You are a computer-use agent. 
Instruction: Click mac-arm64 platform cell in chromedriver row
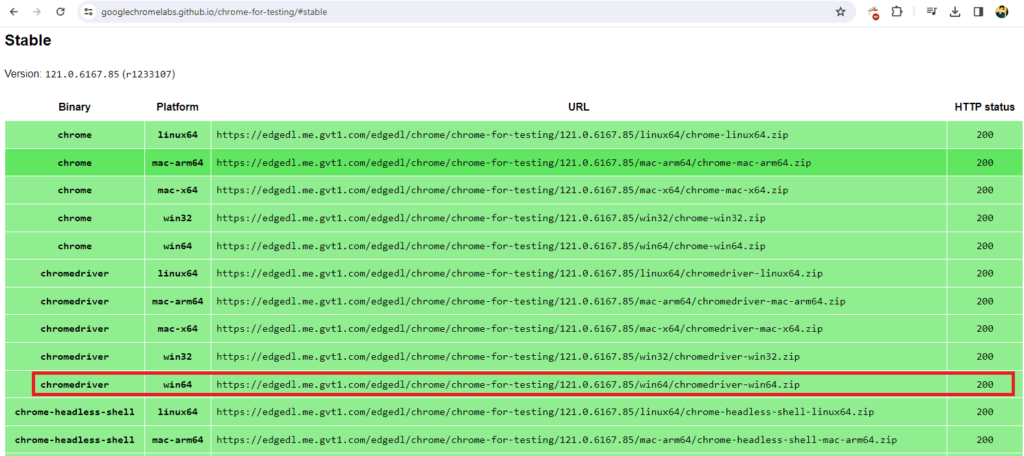coord(178,301)
